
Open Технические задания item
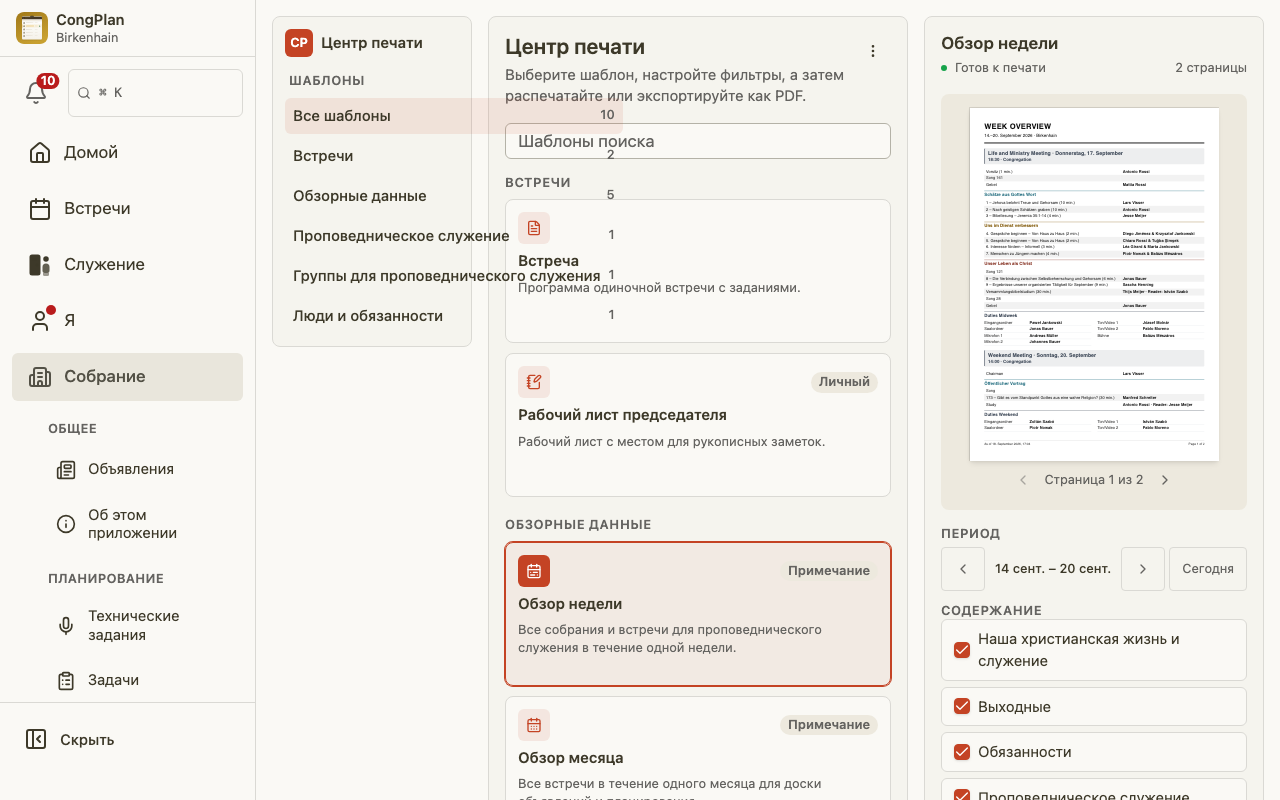point(143,626)
